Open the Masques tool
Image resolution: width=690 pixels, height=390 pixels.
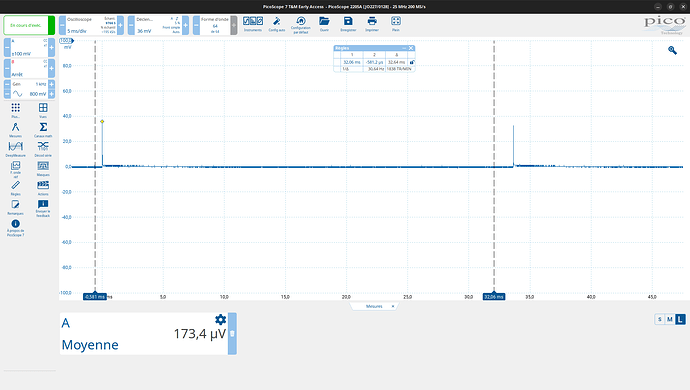(x=43, y=168)
